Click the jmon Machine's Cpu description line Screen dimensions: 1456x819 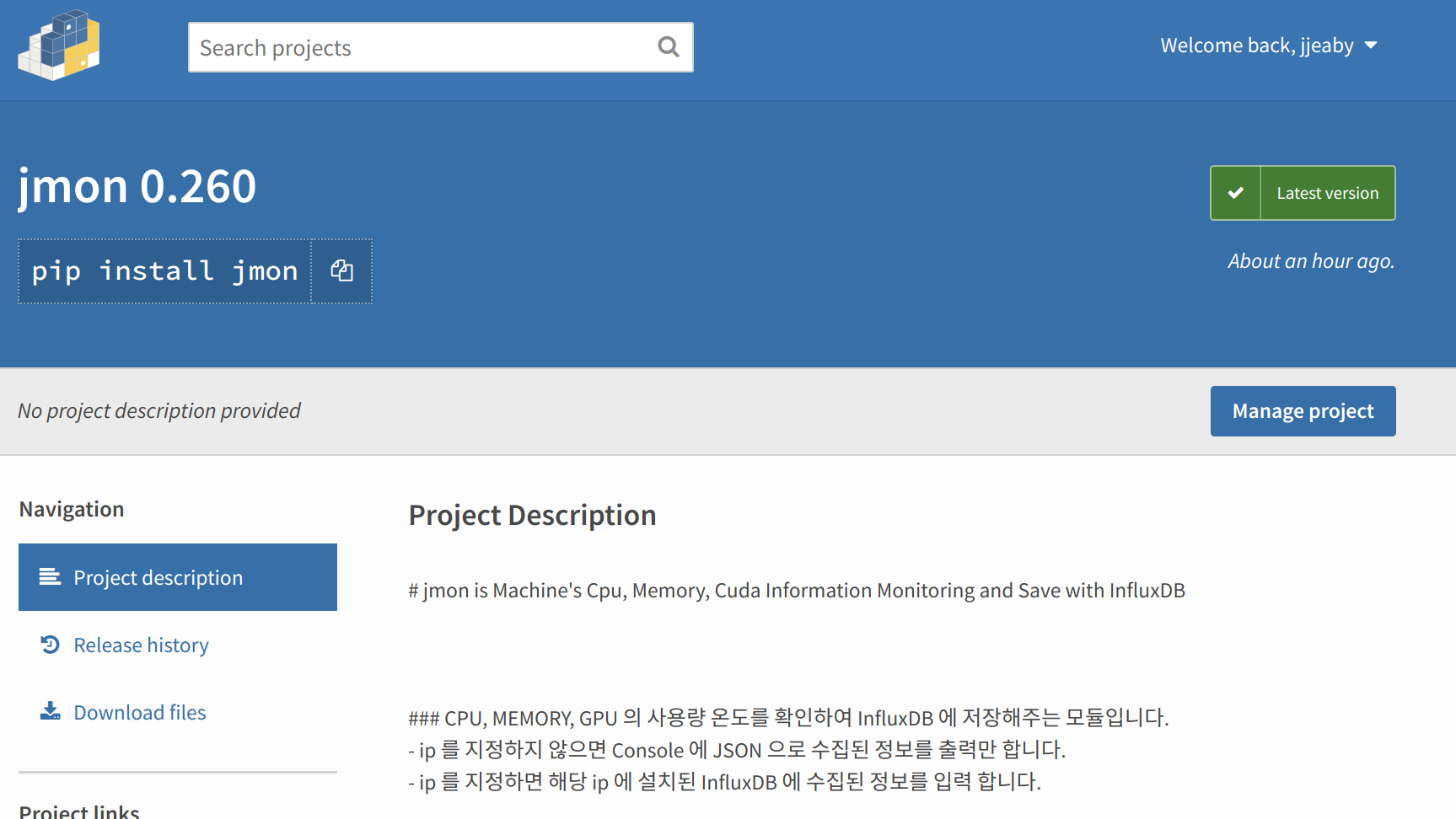tap(797, 591)
